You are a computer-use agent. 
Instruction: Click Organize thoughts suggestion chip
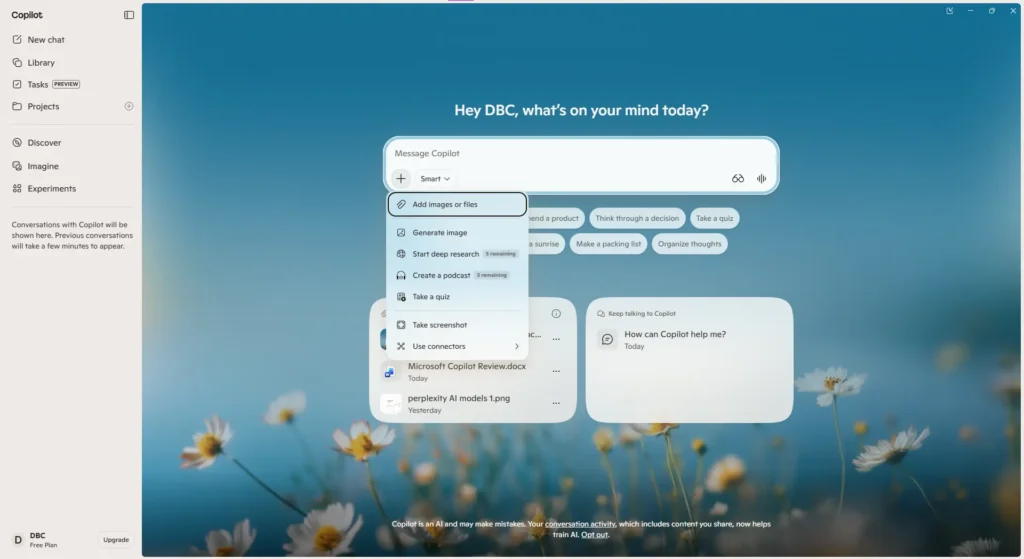click(689, 244)
